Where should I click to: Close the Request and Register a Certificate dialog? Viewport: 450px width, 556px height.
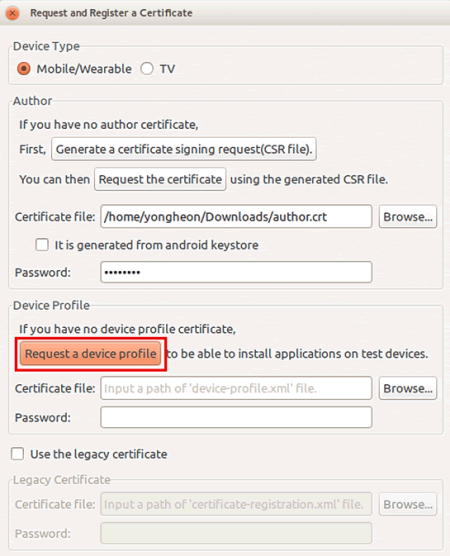(x=12, y=13)
